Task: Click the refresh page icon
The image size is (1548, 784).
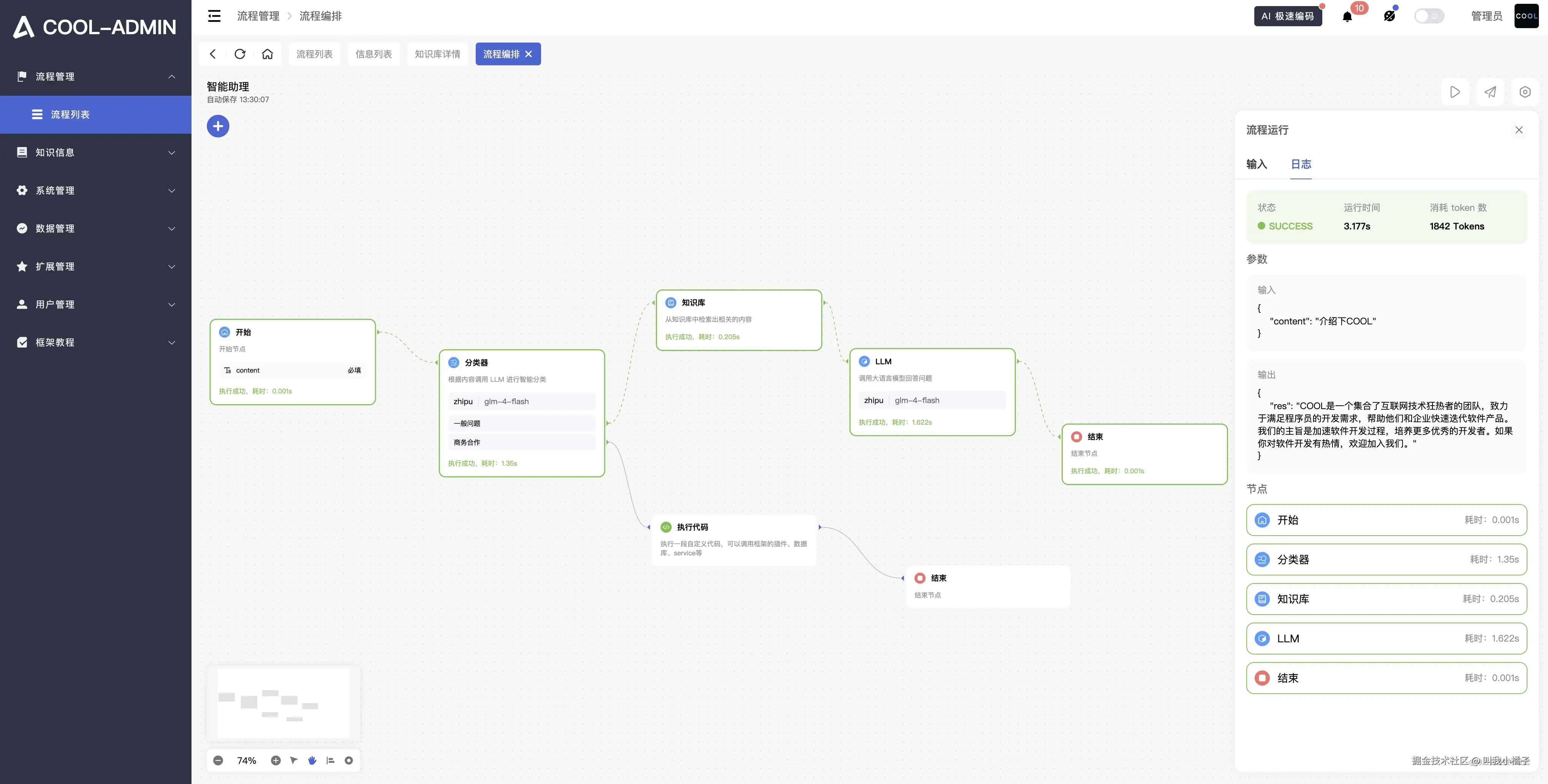Action: click(x=240, y=54)
